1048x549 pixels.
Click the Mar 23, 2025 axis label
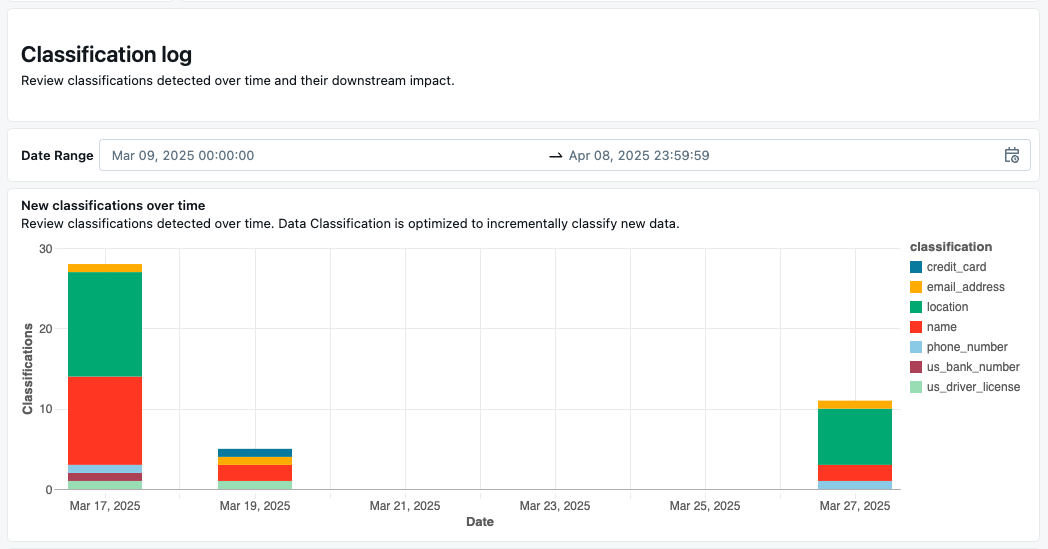(555, 506)
